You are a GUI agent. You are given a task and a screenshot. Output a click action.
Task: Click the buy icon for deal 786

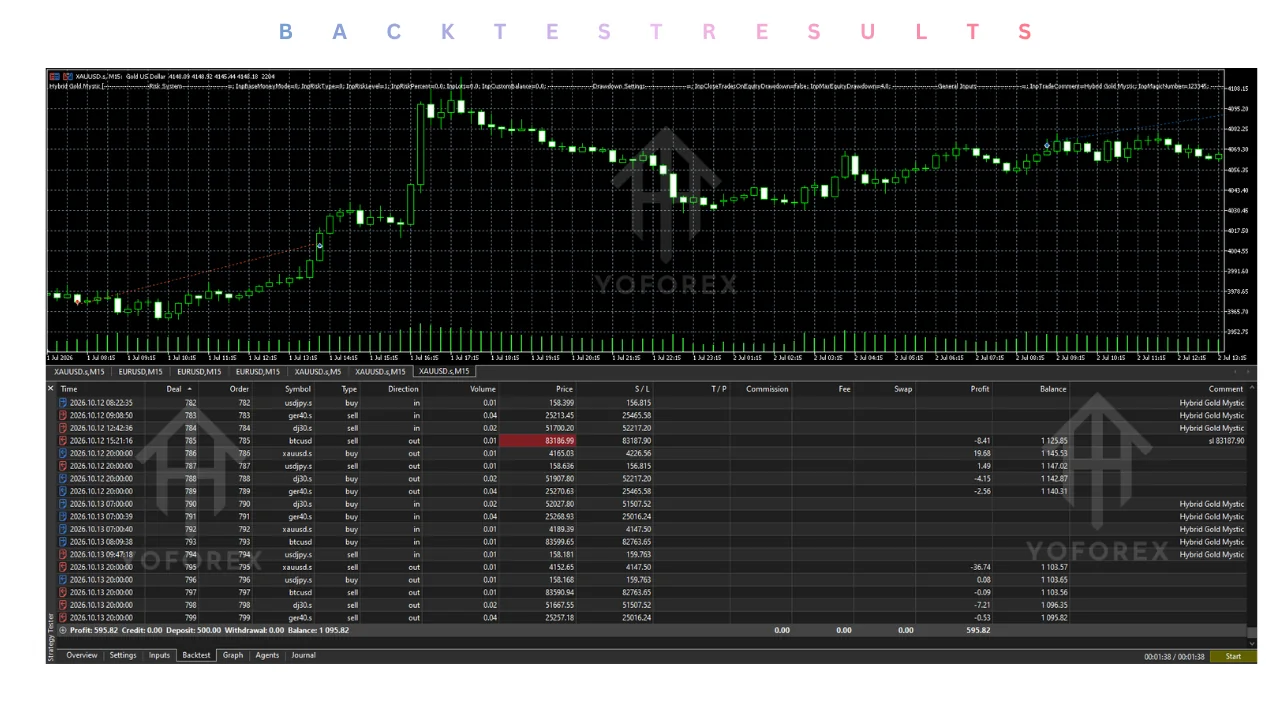click(64, 453)
